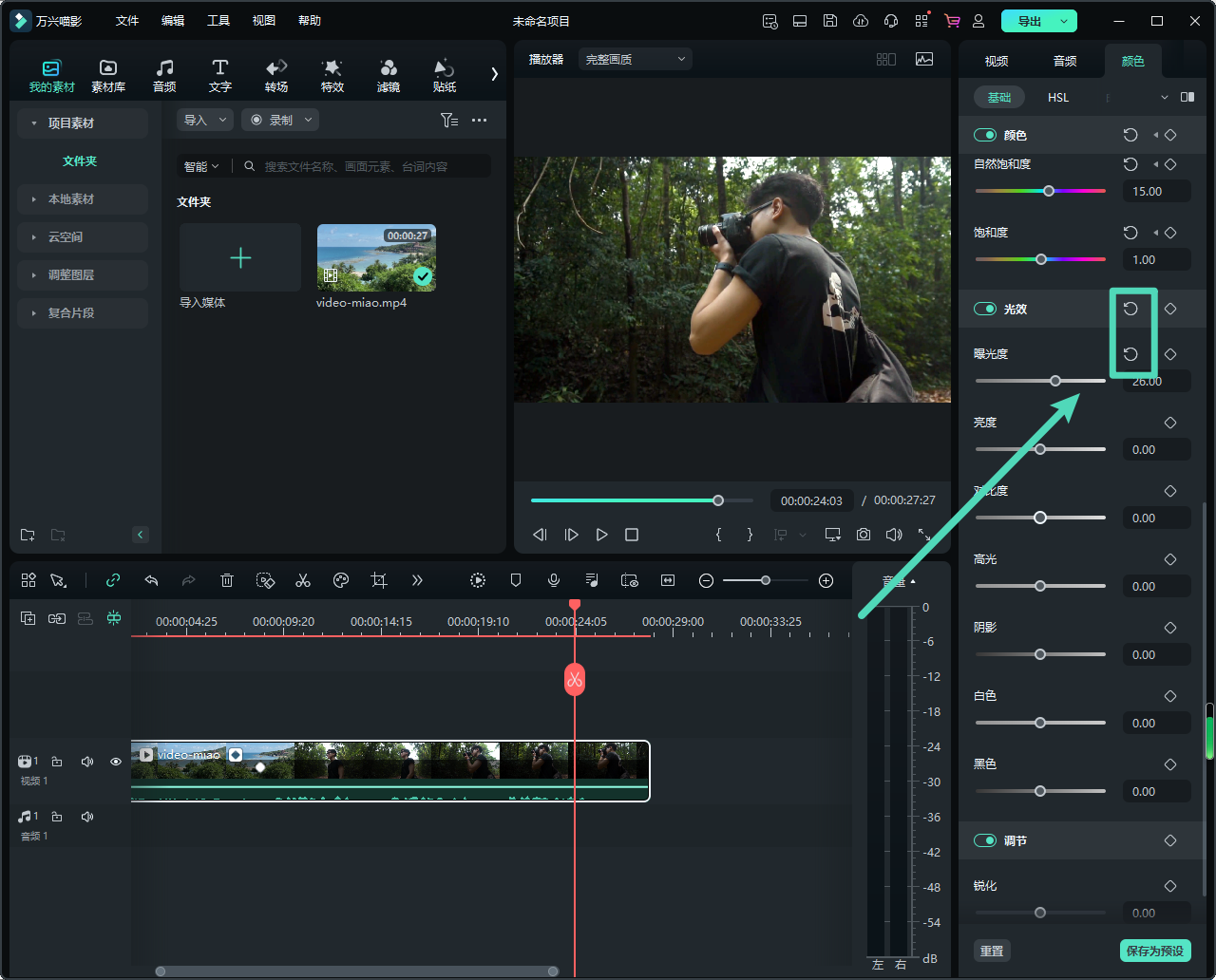Click the stop button in player

pyautogui.click(x=632, y=535)
